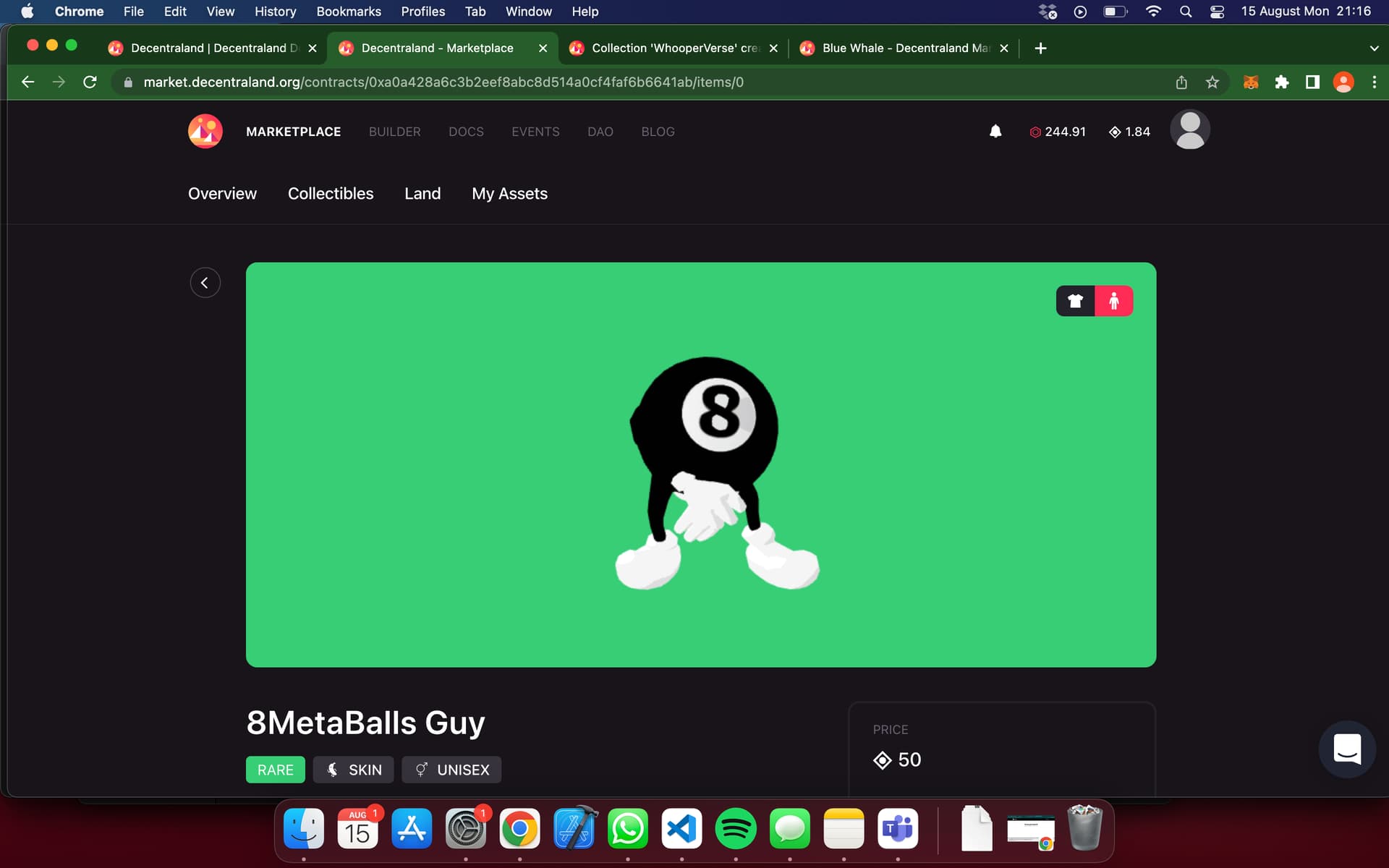Open the BUILDER link
The height and width of the screenshot is (868, 1389).
coord(394,132)
